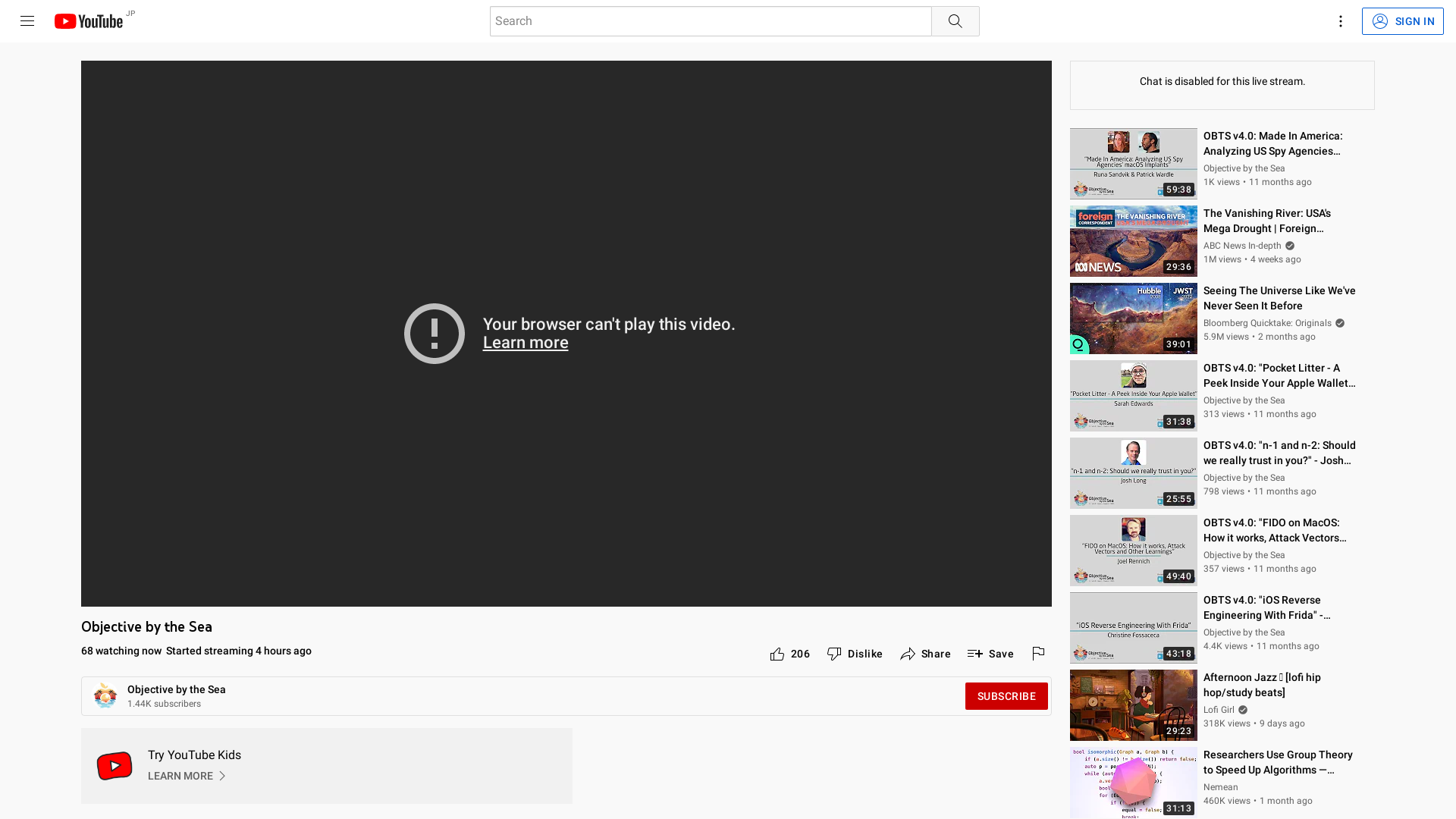The width and height of the screenshot is (1456, 819).
Task: Click the Share arrow icon
Action: [x=908, y=654]
